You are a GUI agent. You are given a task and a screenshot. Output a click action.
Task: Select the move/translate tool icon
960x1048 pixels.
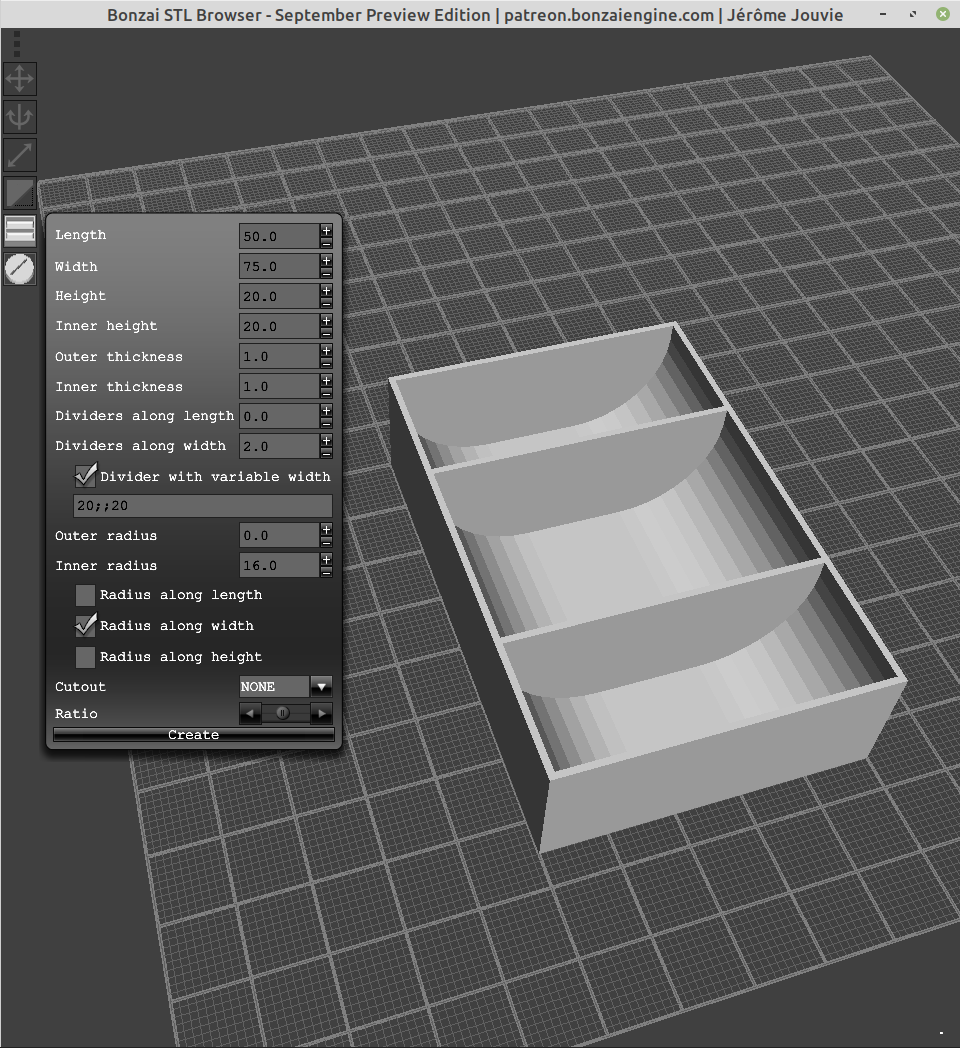[x=19, y=79]
